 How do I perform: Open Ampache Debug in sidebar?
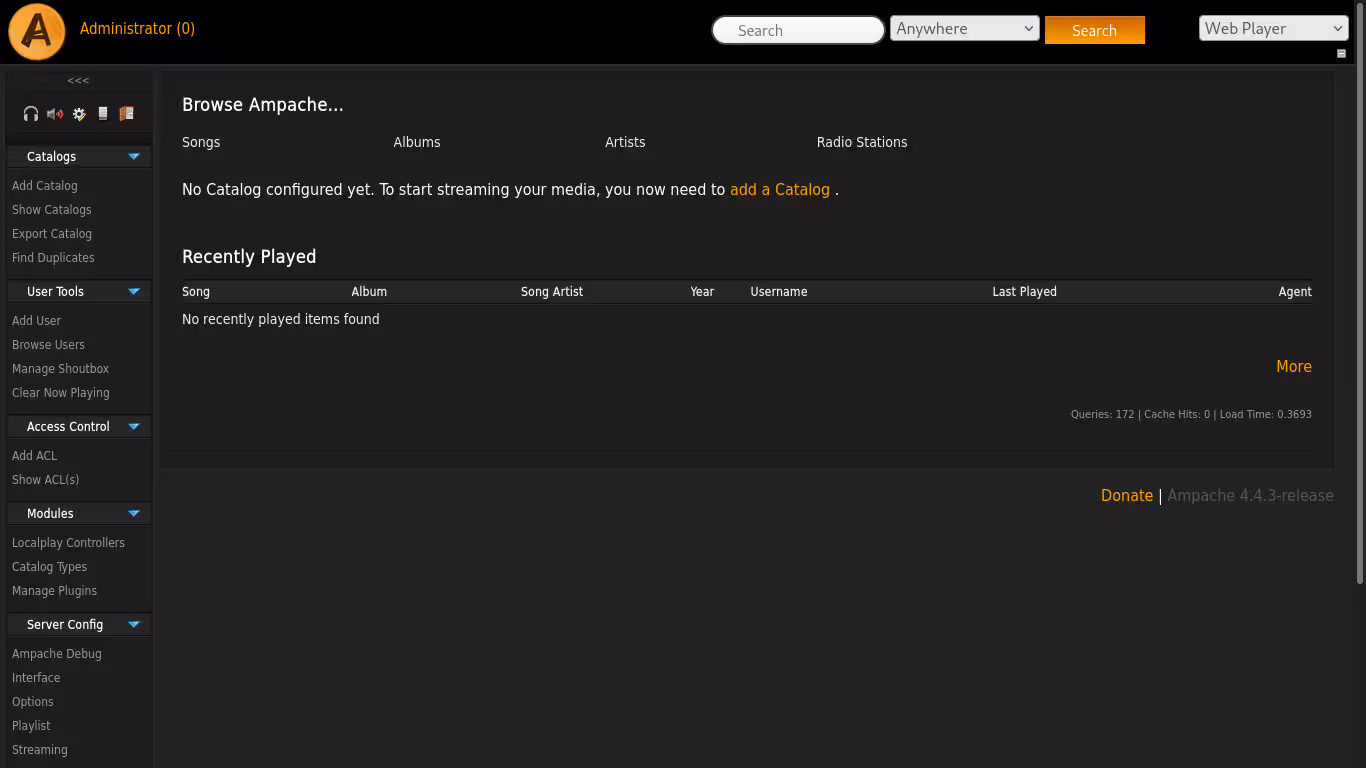57,654
